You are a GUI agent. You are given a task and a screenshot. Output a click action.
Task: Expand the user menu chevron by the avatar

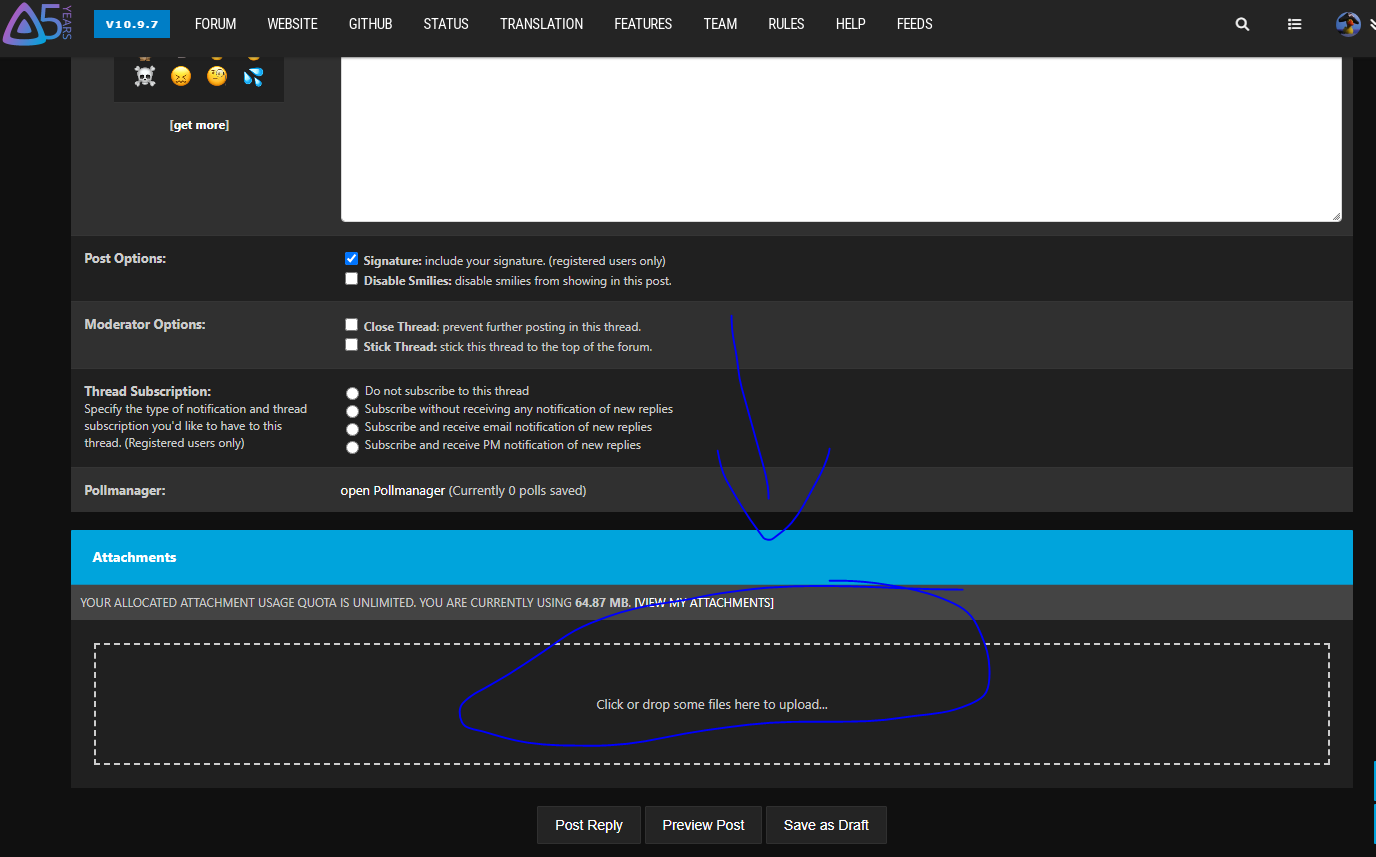coord(1370,26)
